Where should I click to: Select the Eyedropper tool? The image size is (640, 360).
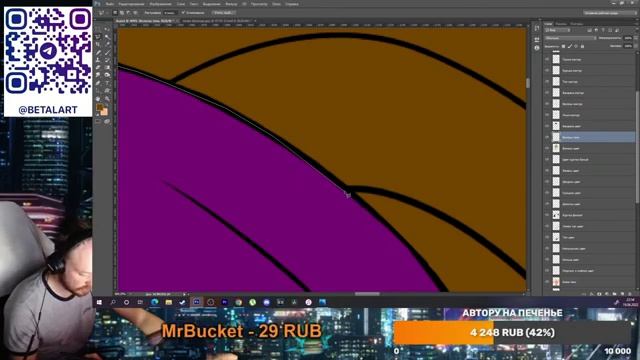tap(107, 44)
